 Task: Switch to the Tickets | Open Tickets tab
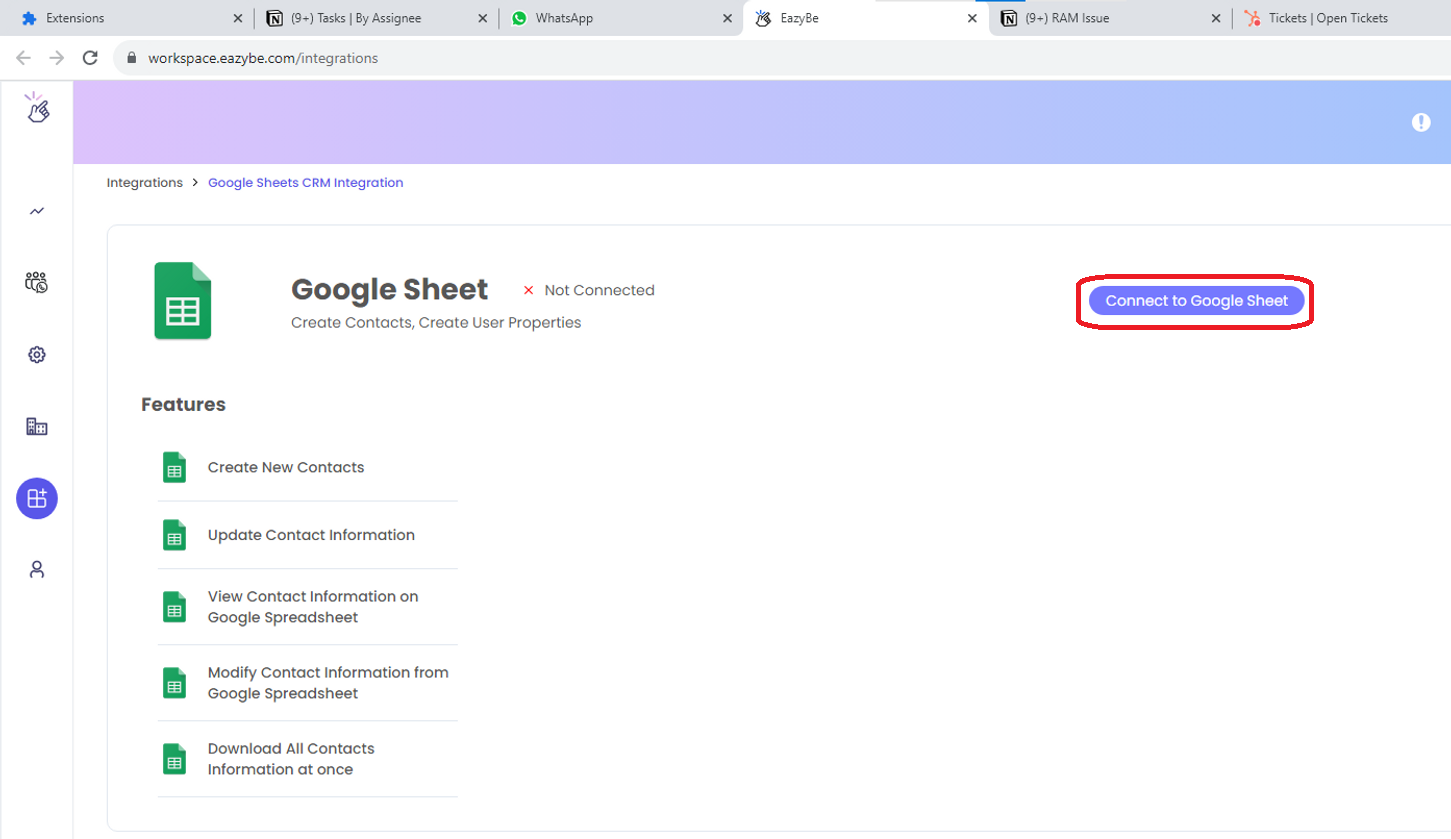pyautogui.click(x=1327, y=18)
